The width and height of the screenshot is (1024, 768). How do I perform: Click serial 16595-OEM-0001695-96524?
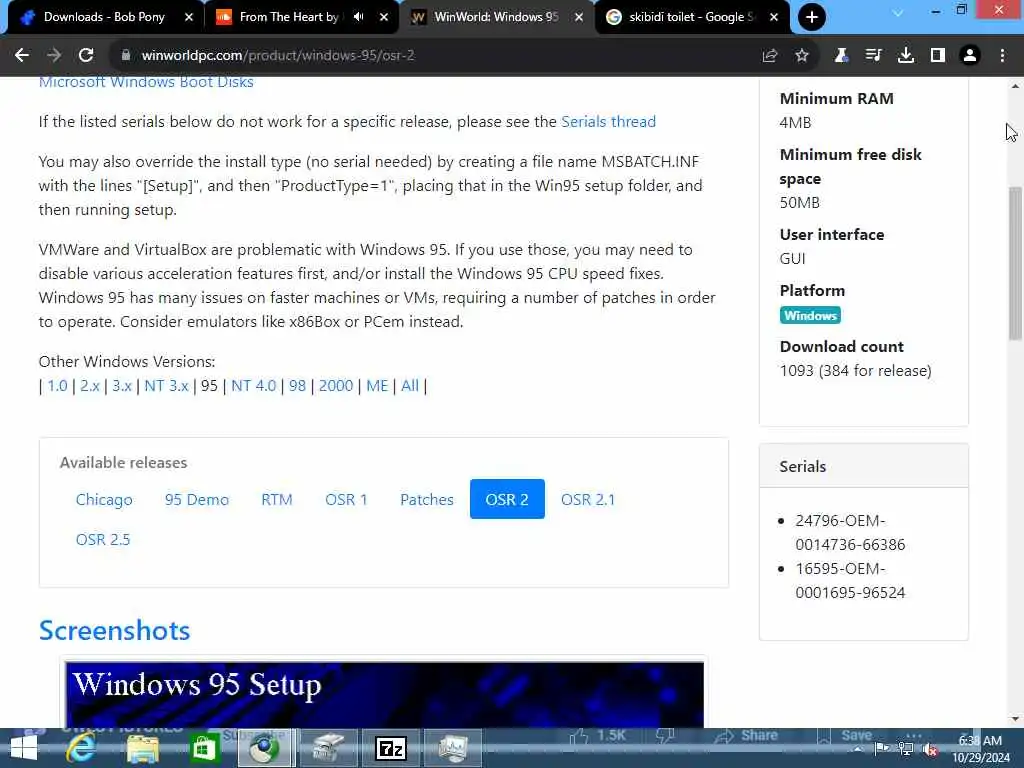[850, 581]
